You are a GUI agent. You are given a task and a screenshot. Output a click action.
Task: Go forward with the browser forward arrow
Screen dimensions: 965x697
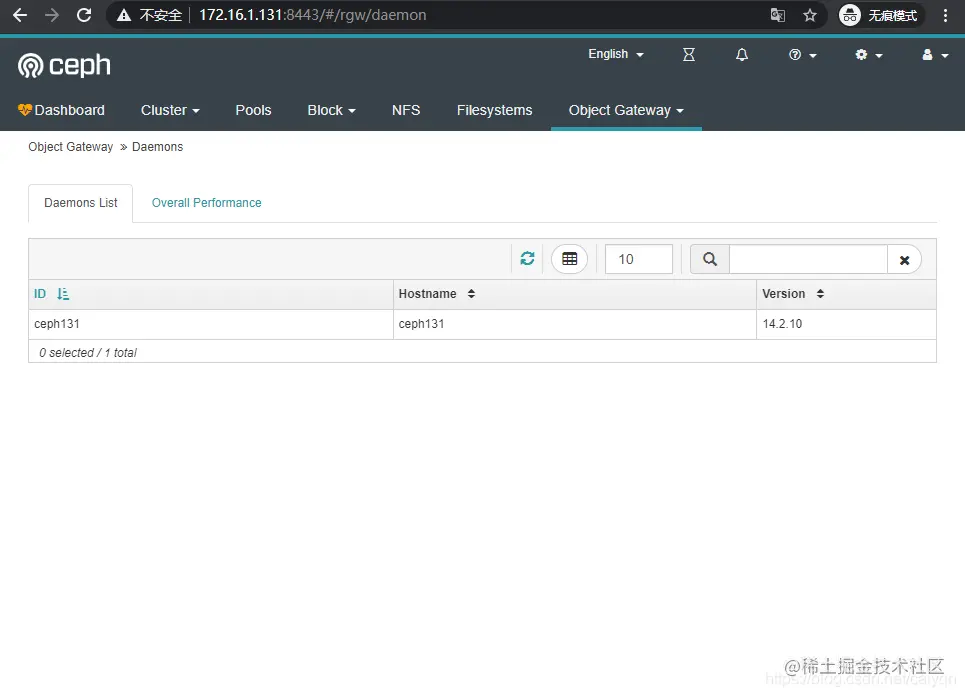52,15
